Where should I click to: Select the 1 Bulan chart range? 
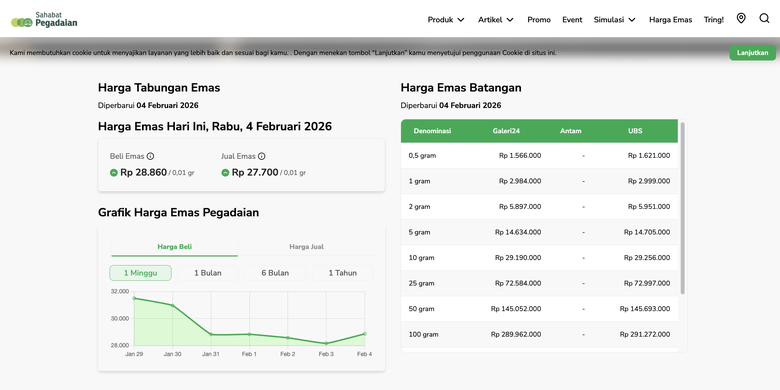click(x=208, y=273)
